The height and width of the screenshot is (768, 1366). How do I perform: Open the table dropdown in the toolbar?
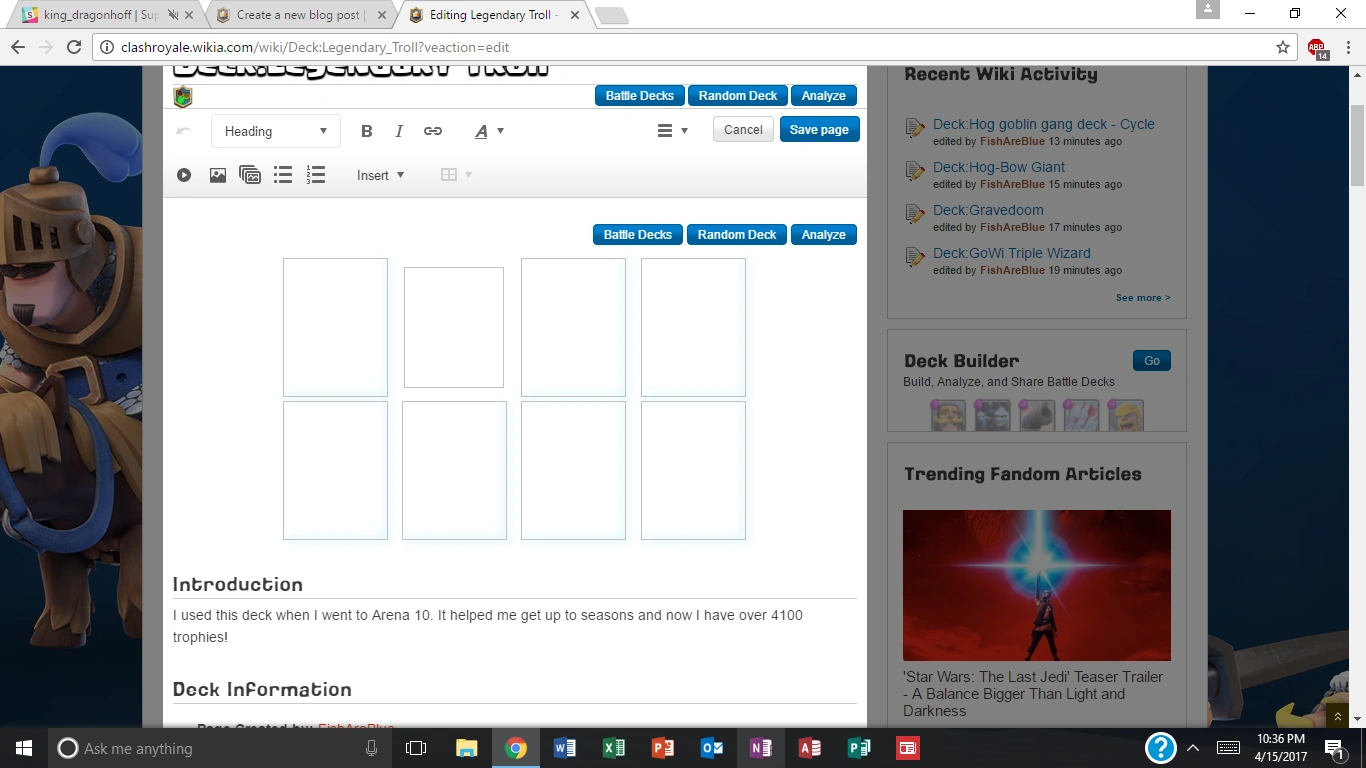[x=456, y=175]
